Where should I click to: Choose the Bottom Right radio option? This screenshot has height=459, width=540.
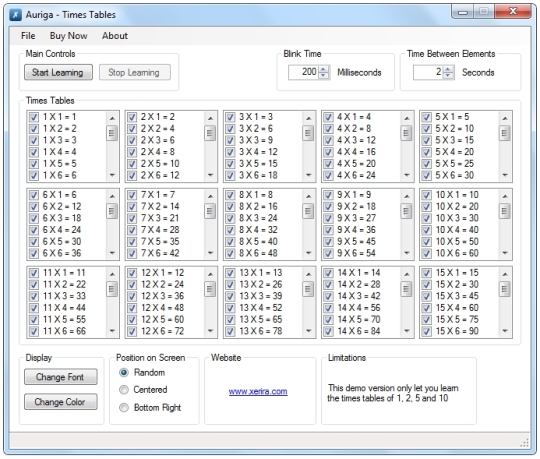pos(124,408)
